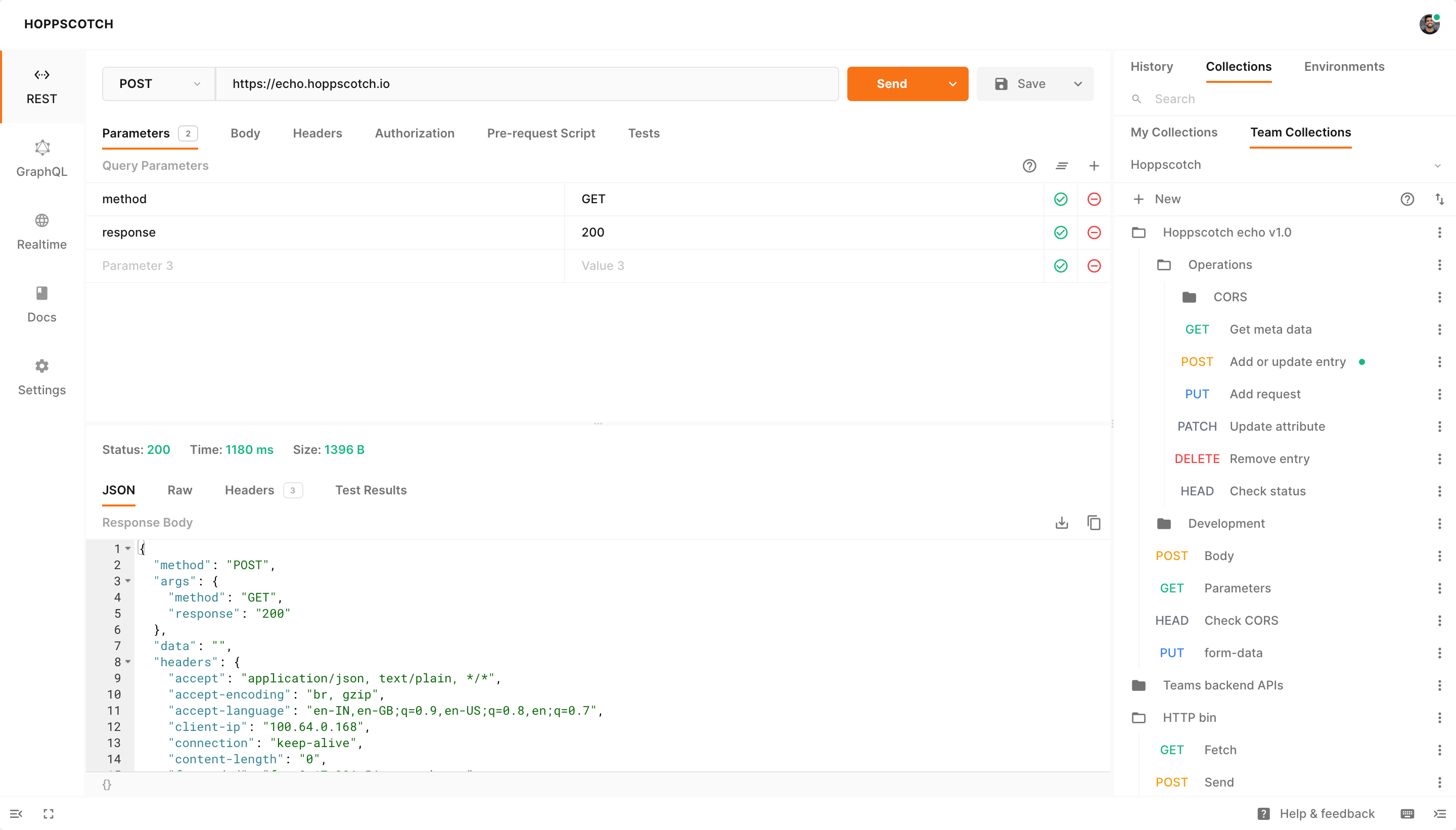Copy response body with the copy icon
1456x830 pixels.
(1094, 522)
